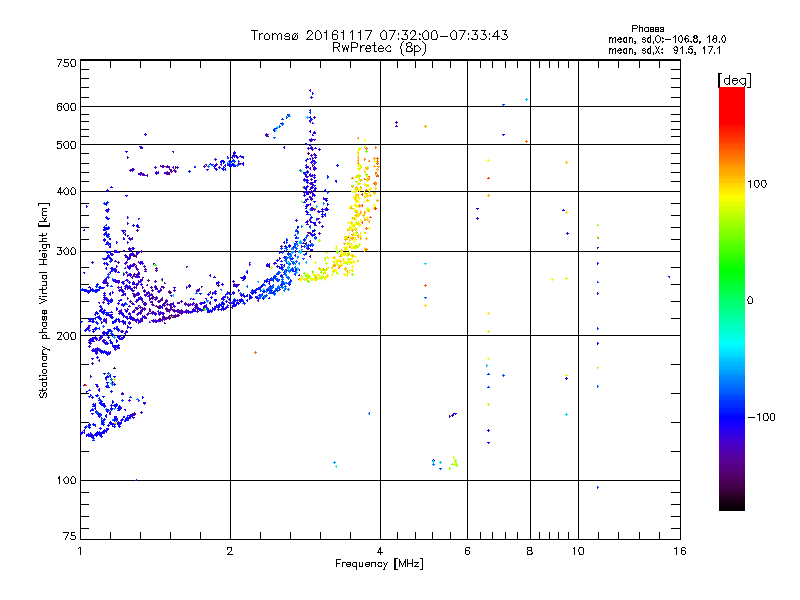Click the x-axis tick label 1

tap(80, 551)
